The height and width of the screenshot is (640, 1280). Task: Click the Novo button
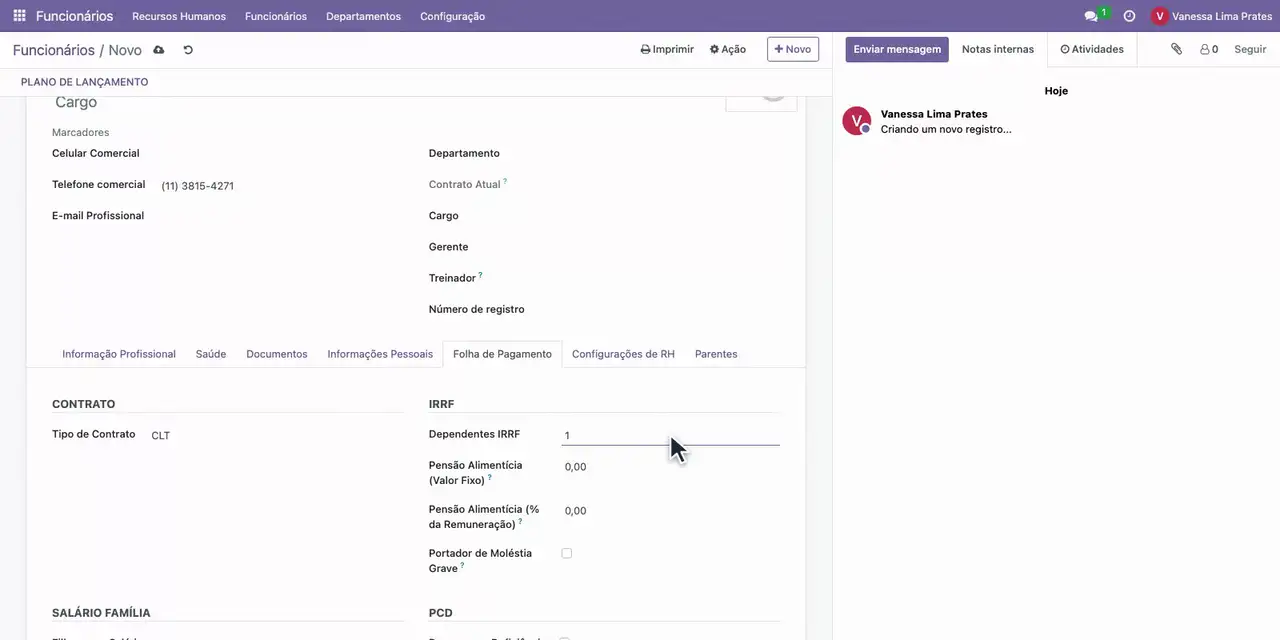[793, 49]
